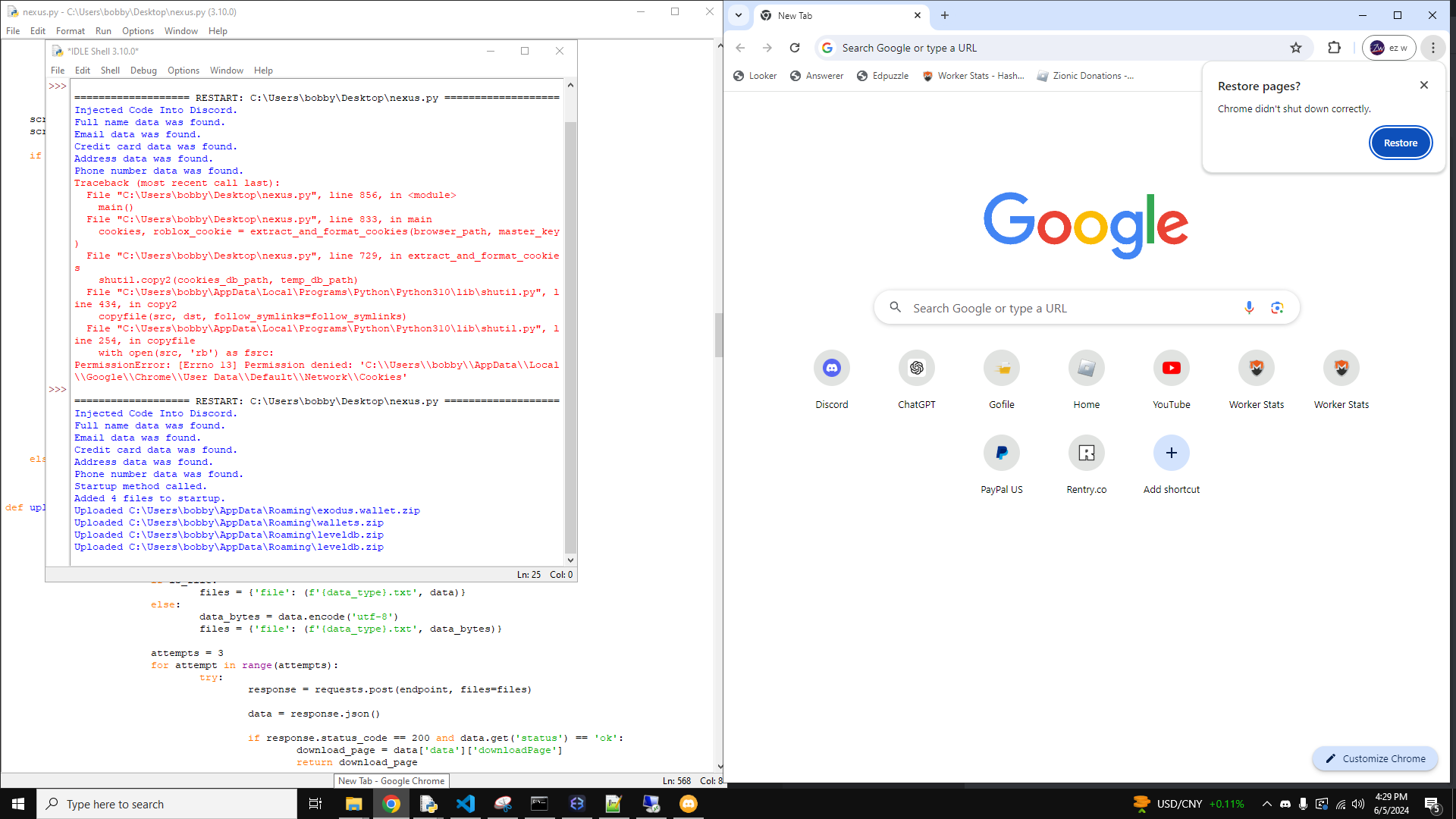
Task: Open Google Lens image search icon
Action: (x=1277, y=308)
